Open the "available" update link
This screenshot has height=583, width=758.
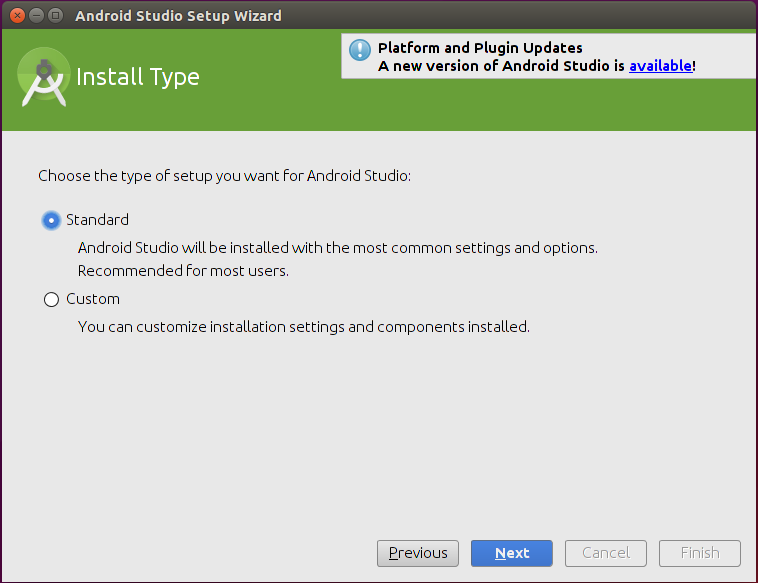(x=660, y=65)
